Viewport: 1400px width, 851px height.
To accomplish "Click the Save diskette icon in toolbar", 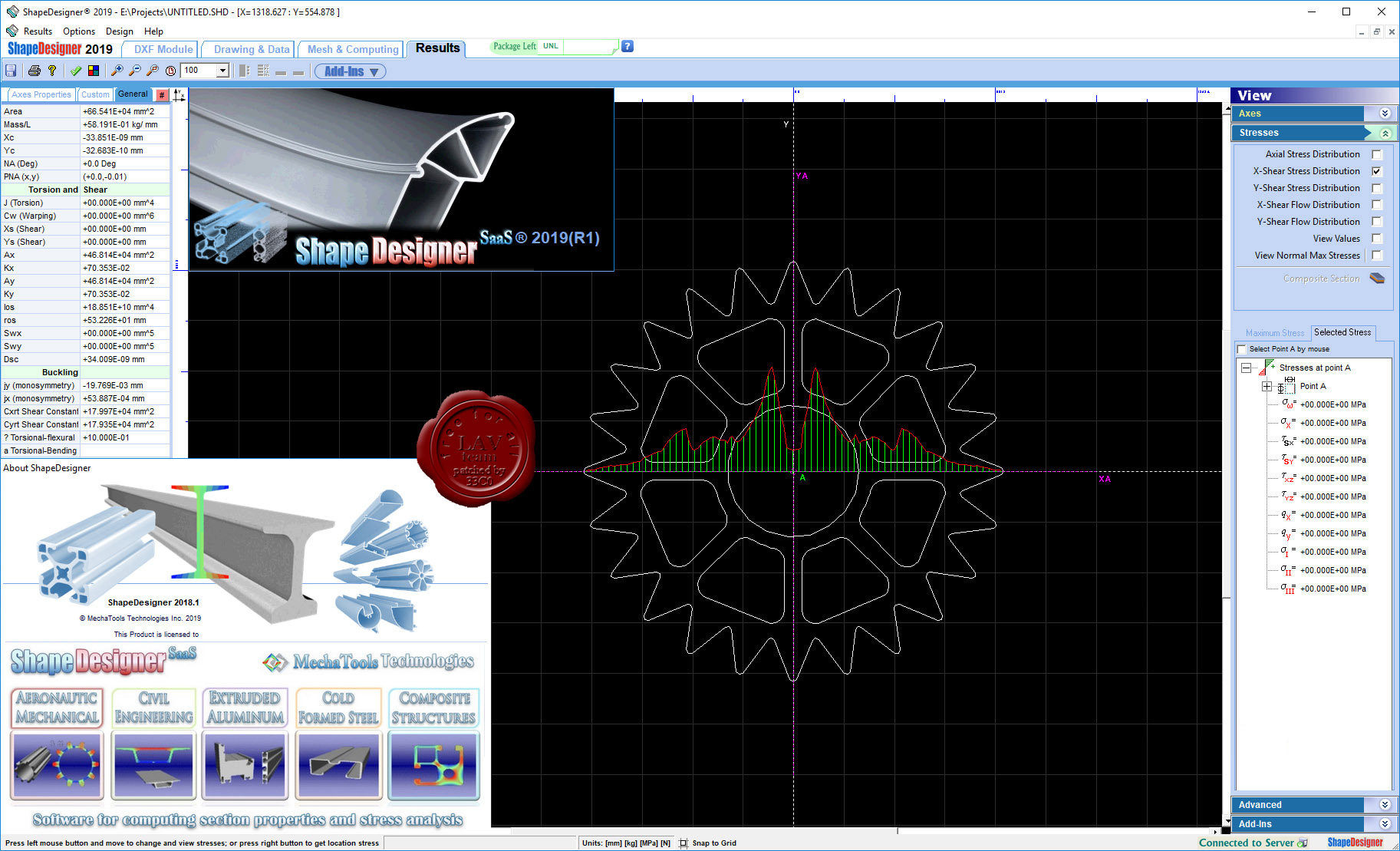I will click(x=11, y=71).
